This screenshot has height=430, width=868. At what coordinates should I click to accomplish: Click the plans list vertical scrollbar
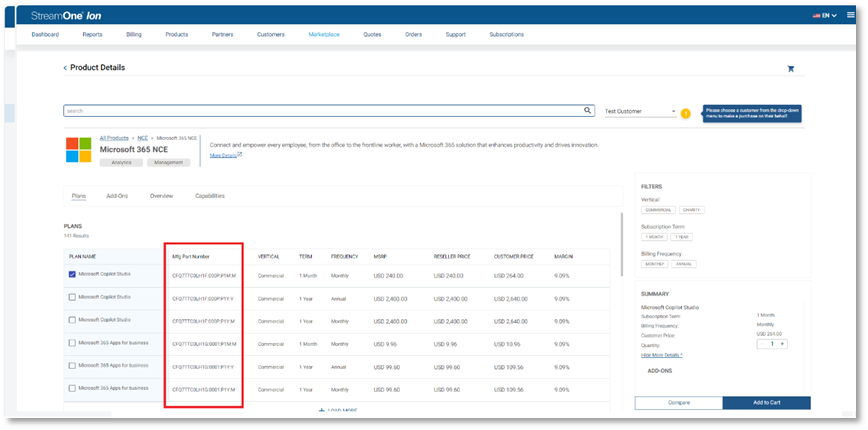(622, 244)
